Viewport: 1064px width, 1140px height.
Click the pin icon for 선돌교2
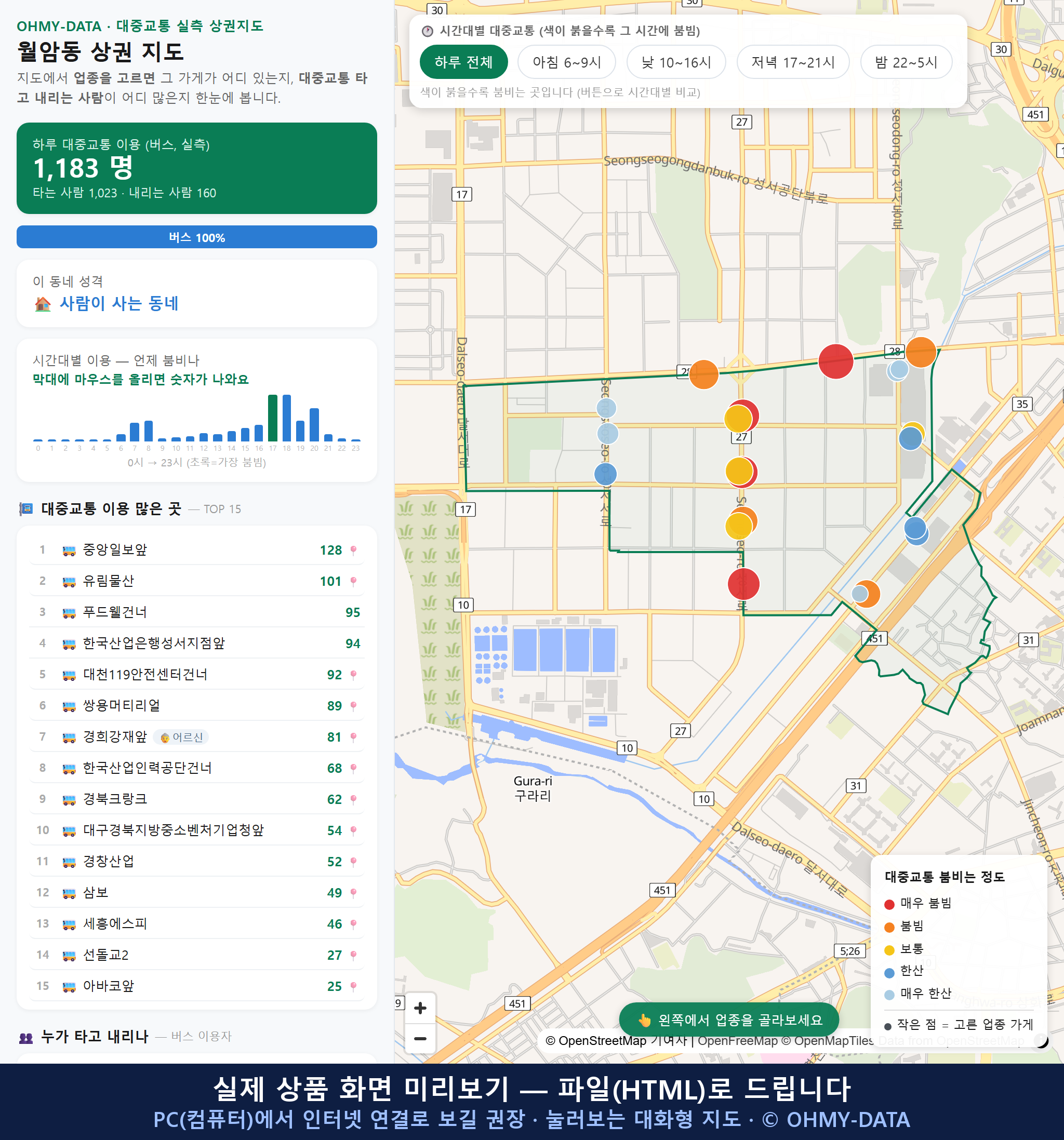tap(353, 955)
